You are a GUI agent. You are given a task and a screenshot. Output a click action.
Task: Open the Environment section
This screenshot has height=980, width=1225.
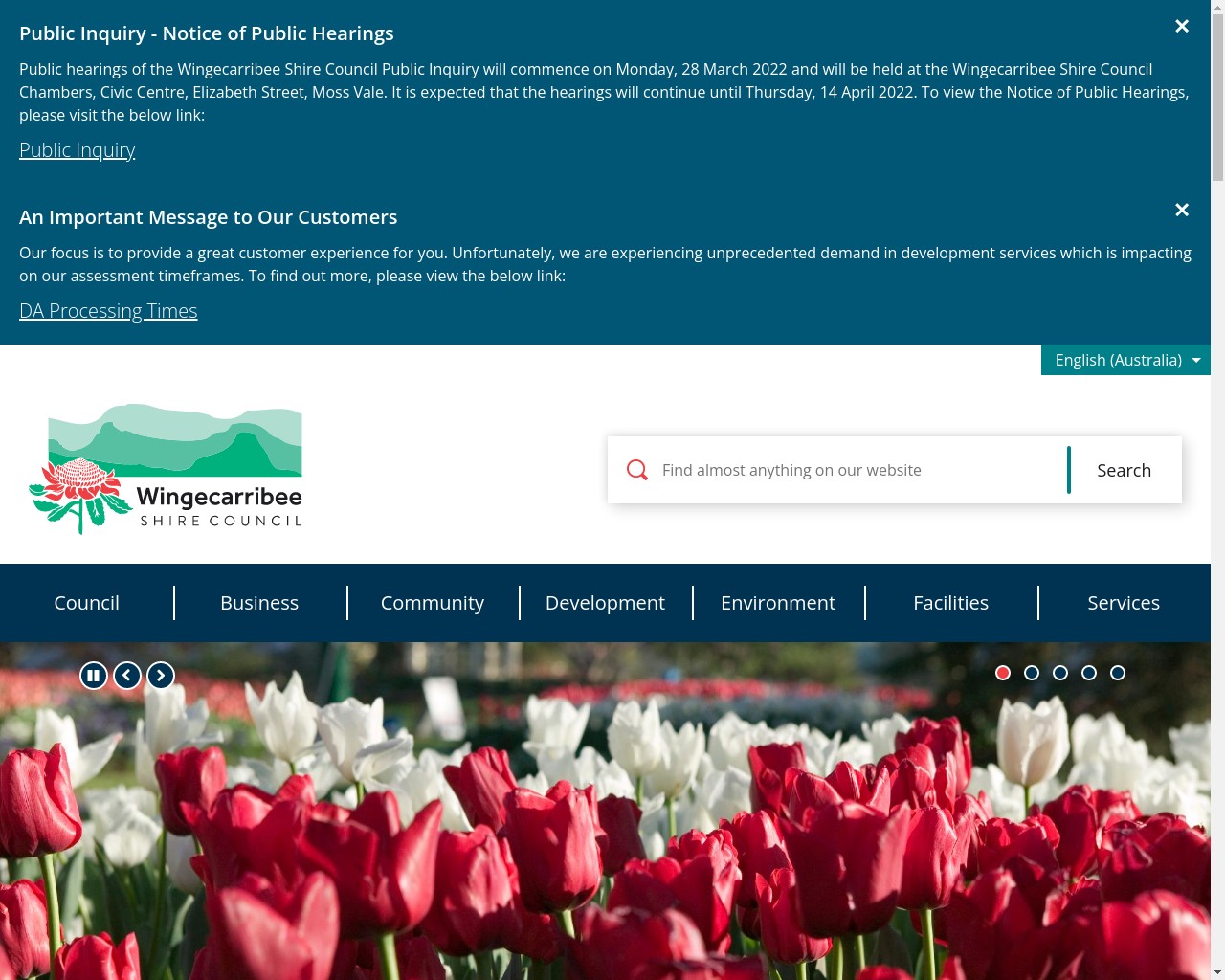[778, 603]
